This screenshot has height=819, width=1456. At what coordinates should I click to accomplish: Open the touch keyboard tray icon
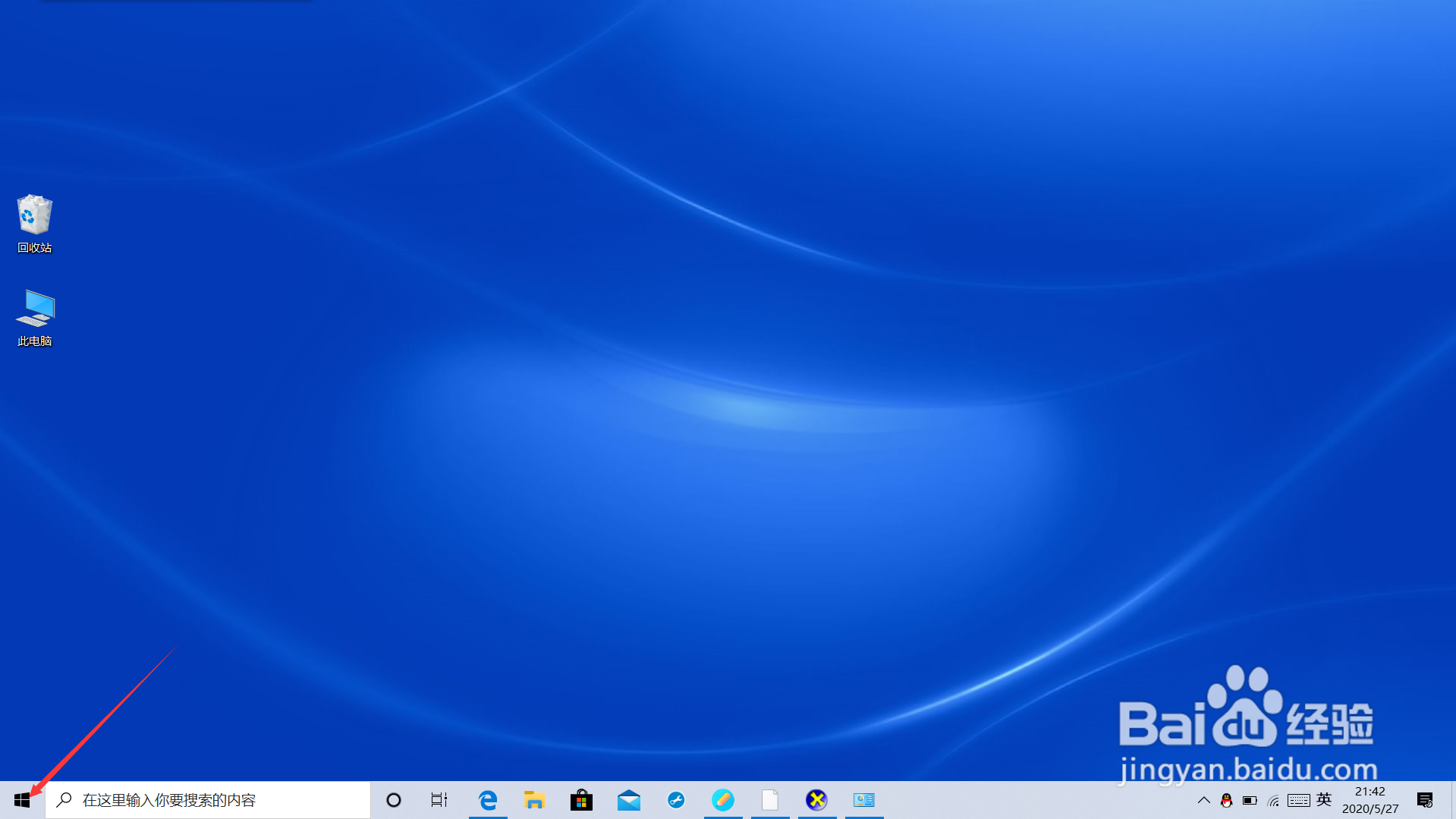click(1299, 800)
